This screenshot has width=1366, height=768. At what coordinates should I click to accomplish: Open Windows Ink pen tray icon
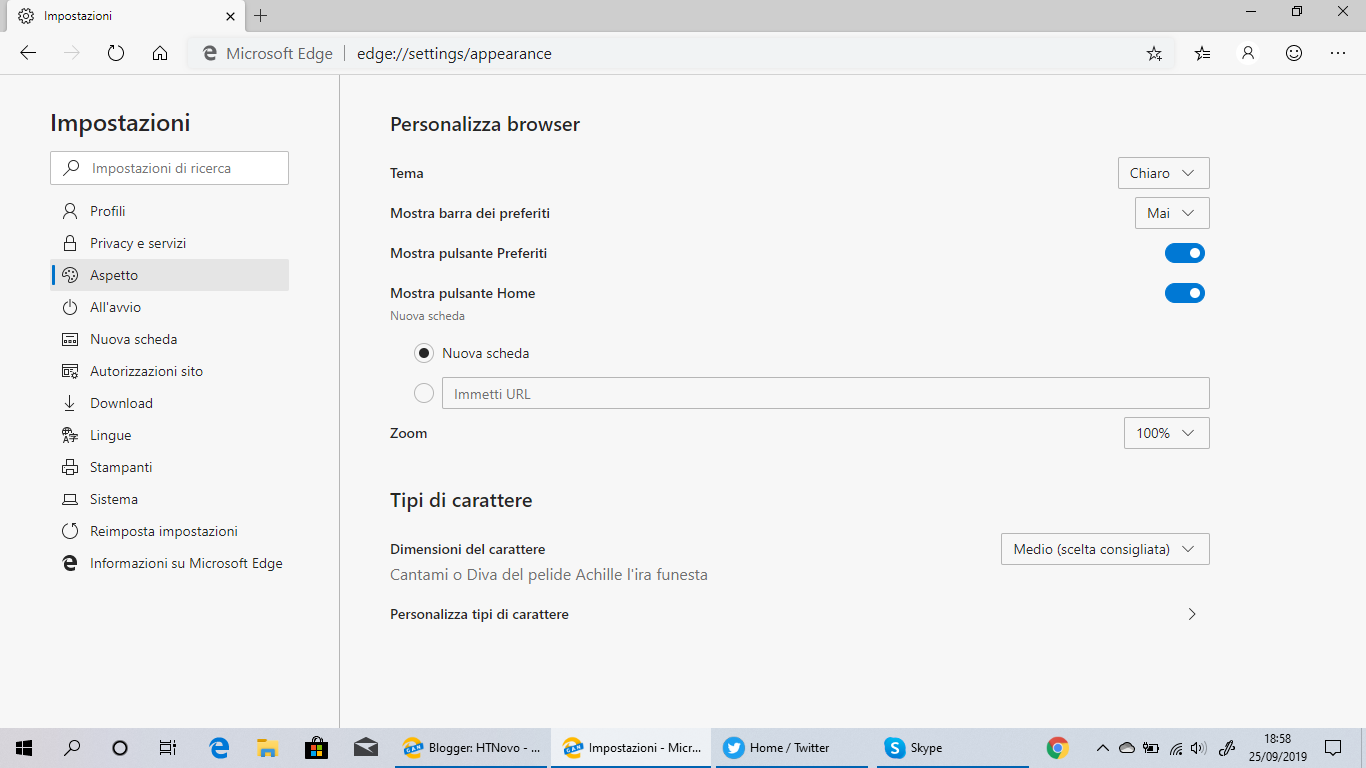(1229, 747)
